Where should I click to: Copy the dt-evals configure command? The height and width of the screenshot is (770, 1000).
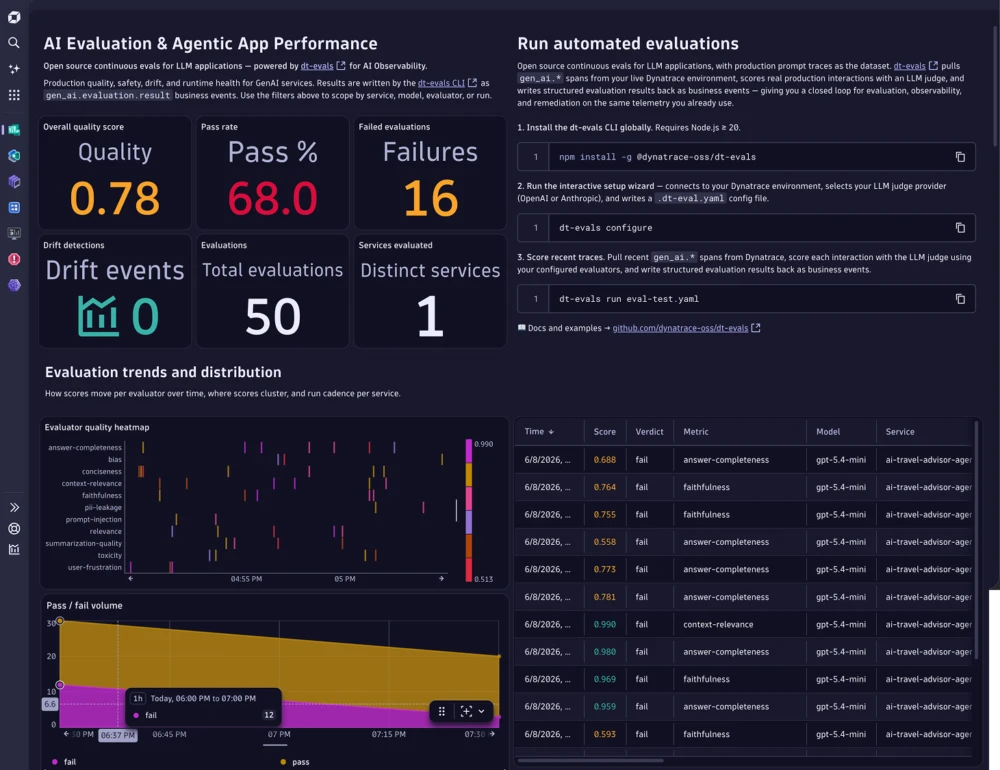(x=960, y=228)
